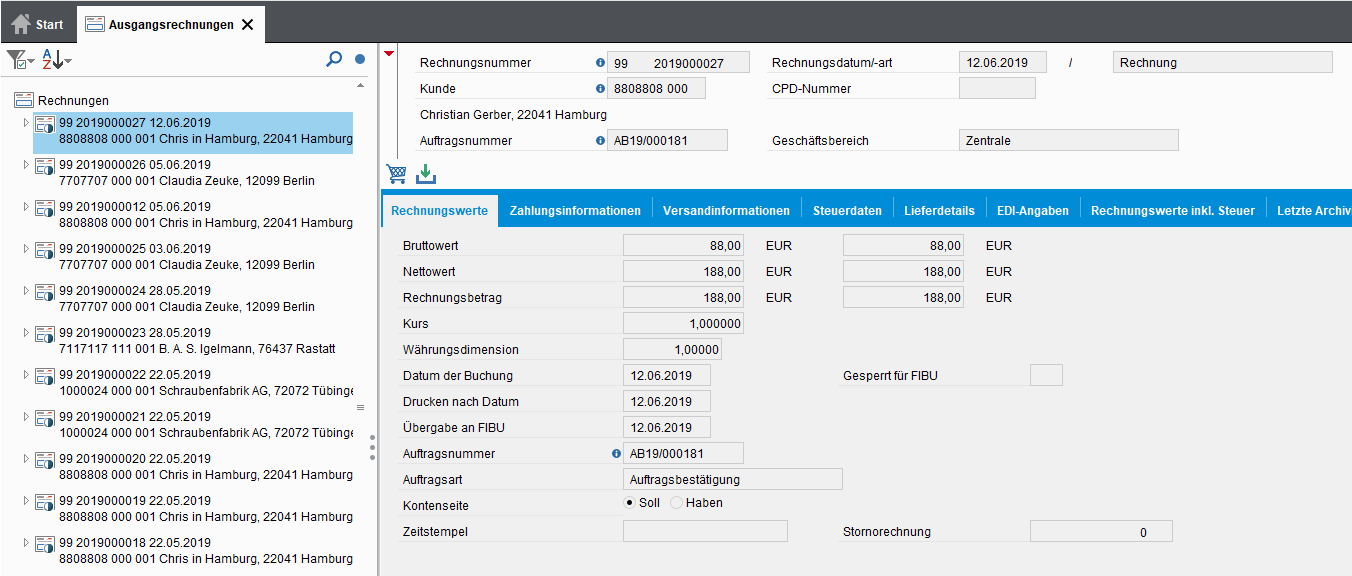Click the Auftragsart field Auftragsbestätigung
This screenshot has height=576, width=1352.
tap(732, 479)
